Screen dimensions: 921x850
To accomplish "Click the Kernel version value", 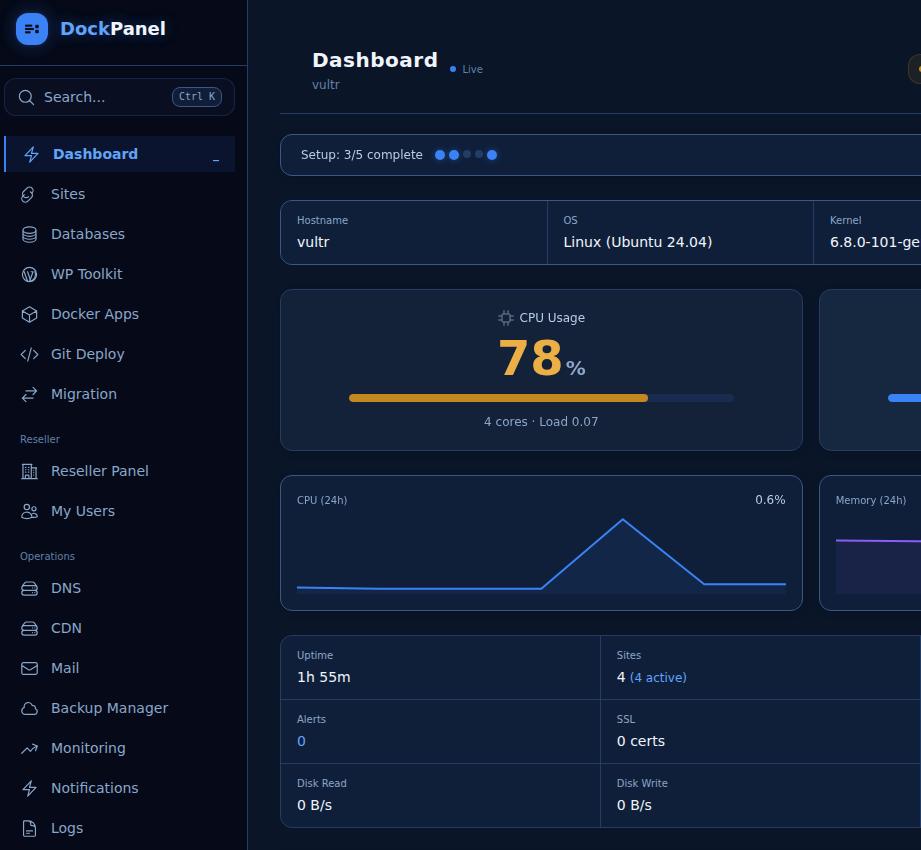I will click(x=875, y=242).
